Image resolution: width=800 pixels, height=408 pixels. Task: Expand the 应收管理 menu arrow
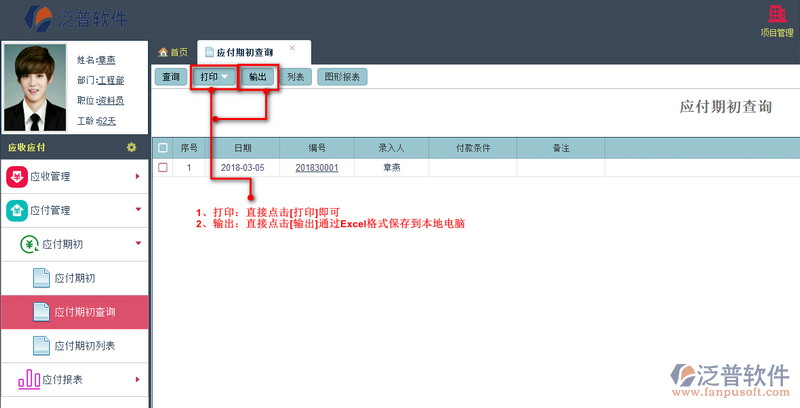pyautogui.click(x=137, y=177)
